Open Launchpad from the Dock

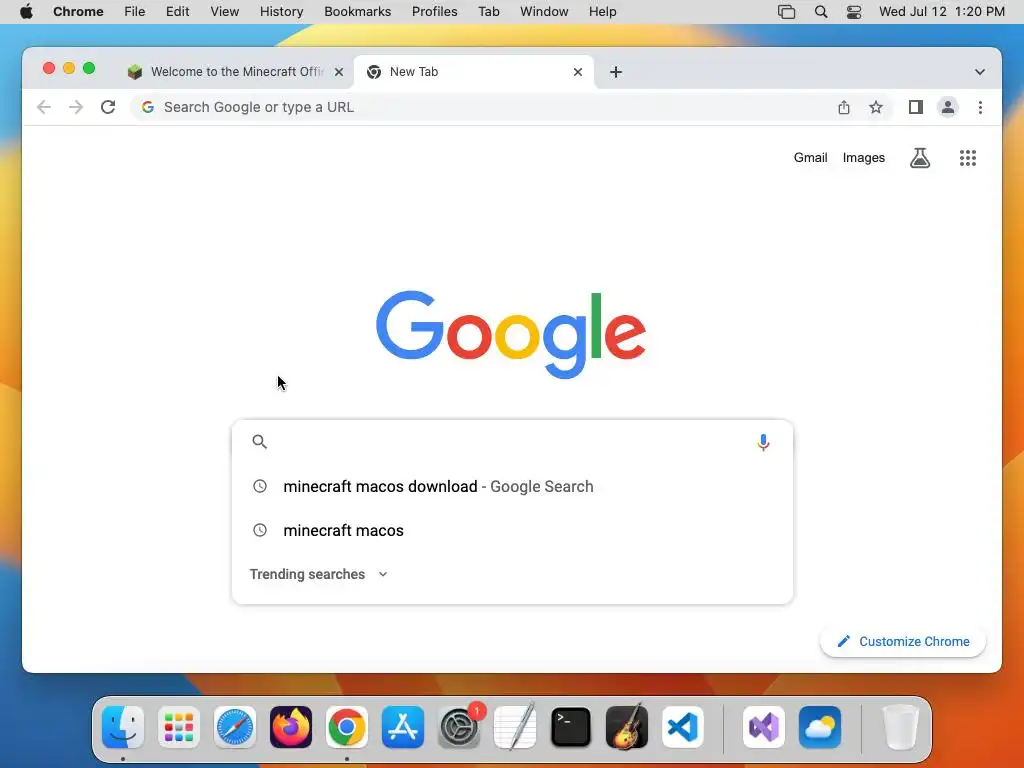[179, 727]
